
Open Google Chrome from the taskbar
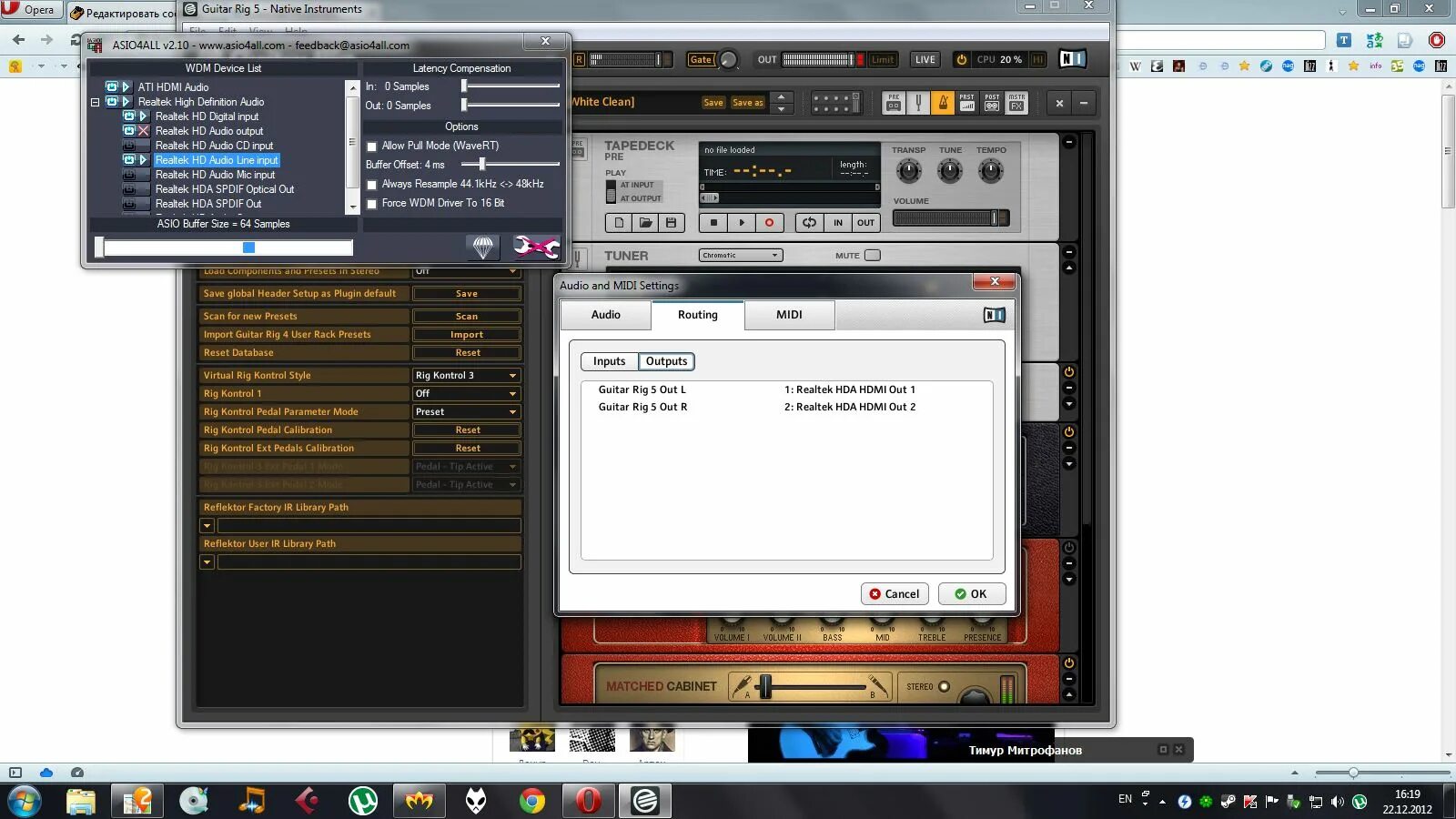coord(532,801)
